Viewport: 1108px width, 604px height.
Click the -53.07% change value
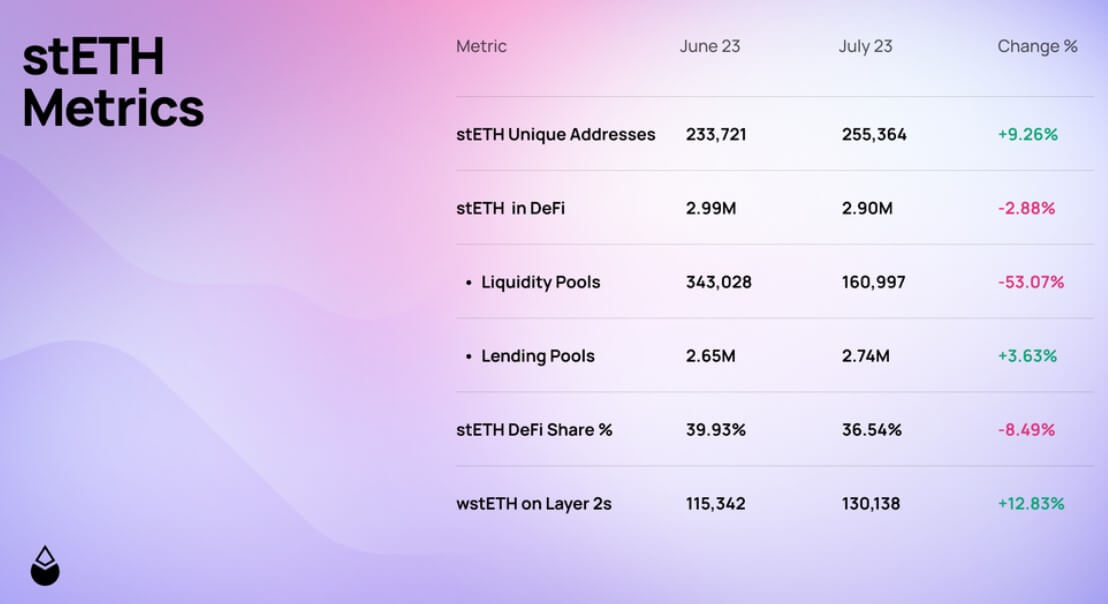(1030, 282)
